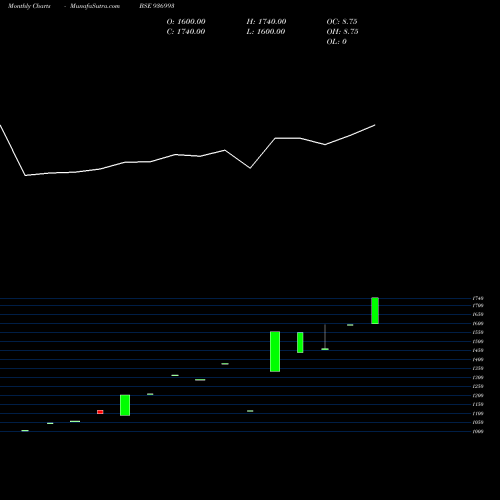The width and height of the screenshot is (500, 500).
Task: Click the 1100 price axis label
Action: tap(478, 413)
